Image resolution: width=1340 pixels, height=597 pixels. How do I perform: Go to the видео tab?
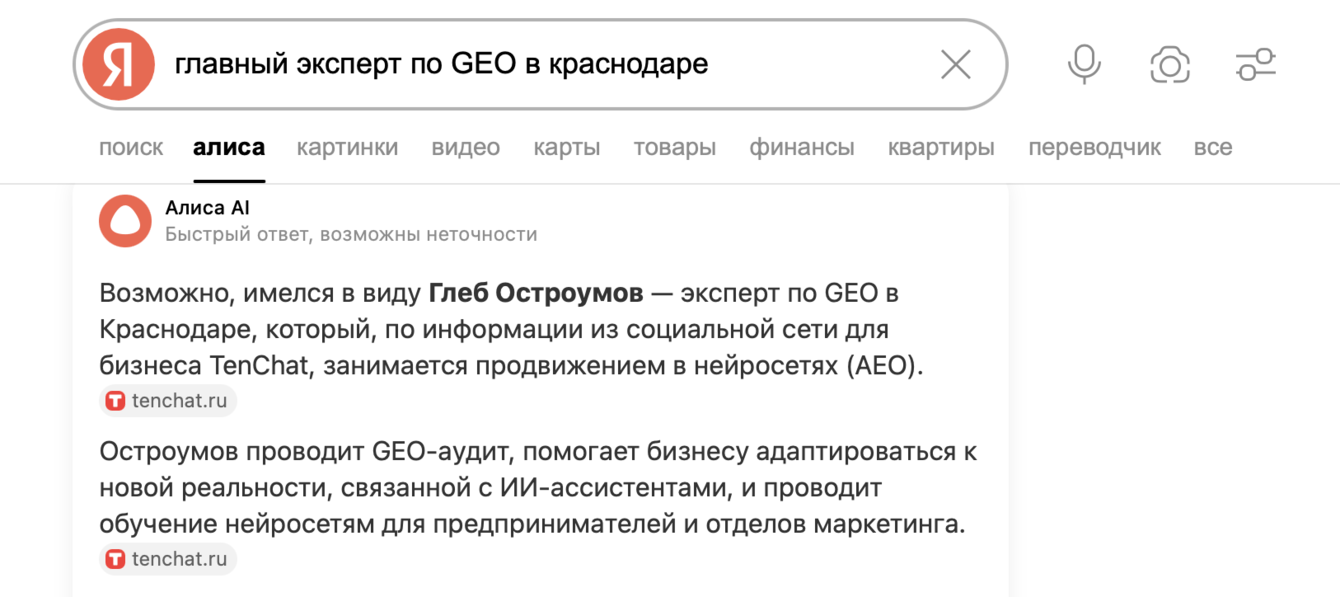[465, 148]
